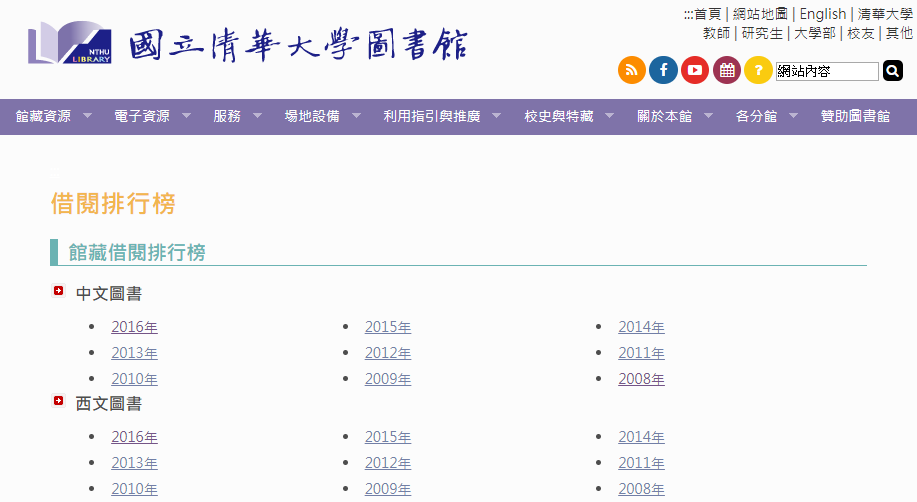Viewport: 917px width, 502px height.
Task: Open the 各分館 menu
Action: click(x=757, y=116)
